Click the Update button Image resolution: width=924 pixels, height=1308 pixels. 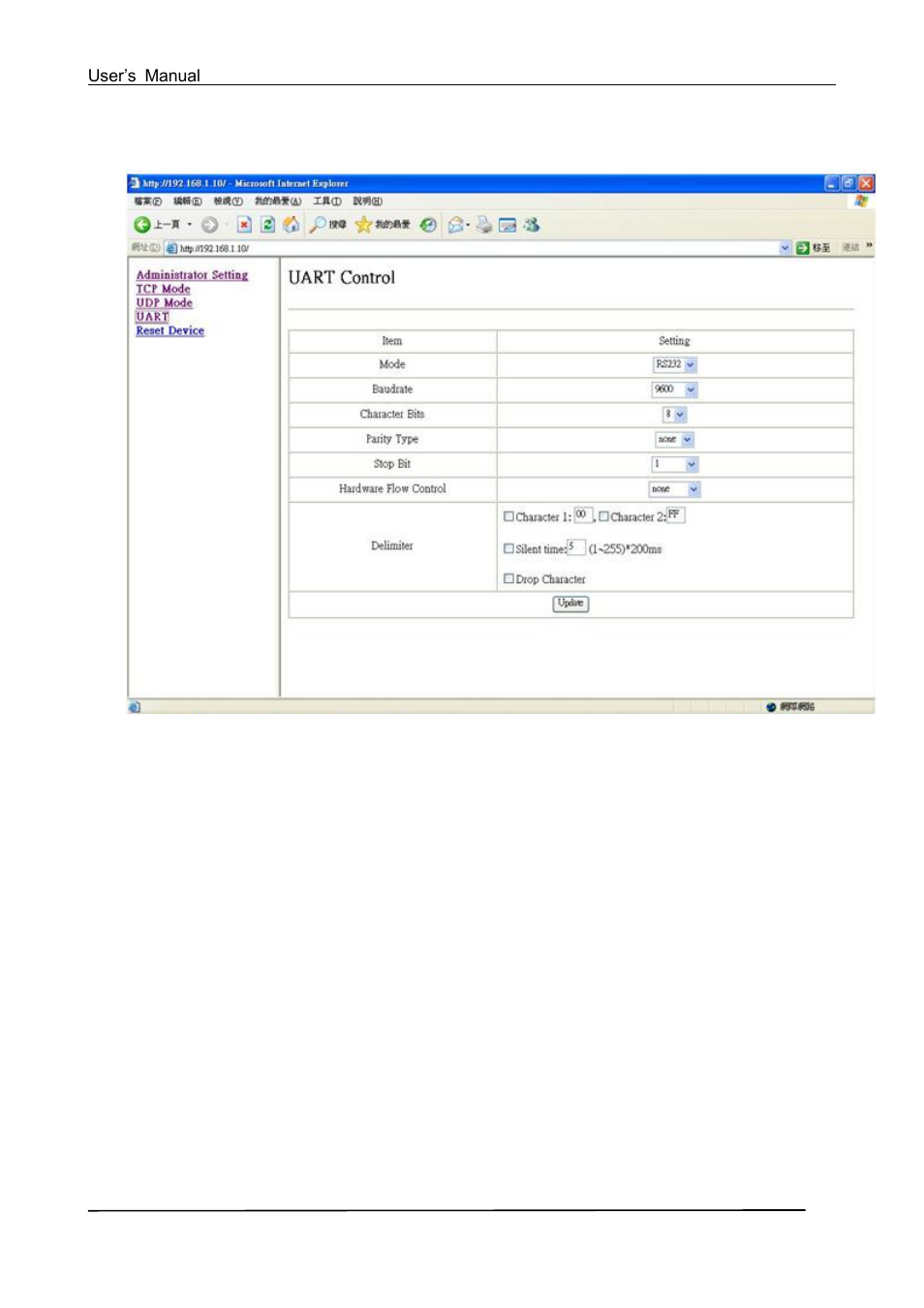pyautogui.click(x=571, y=604)
